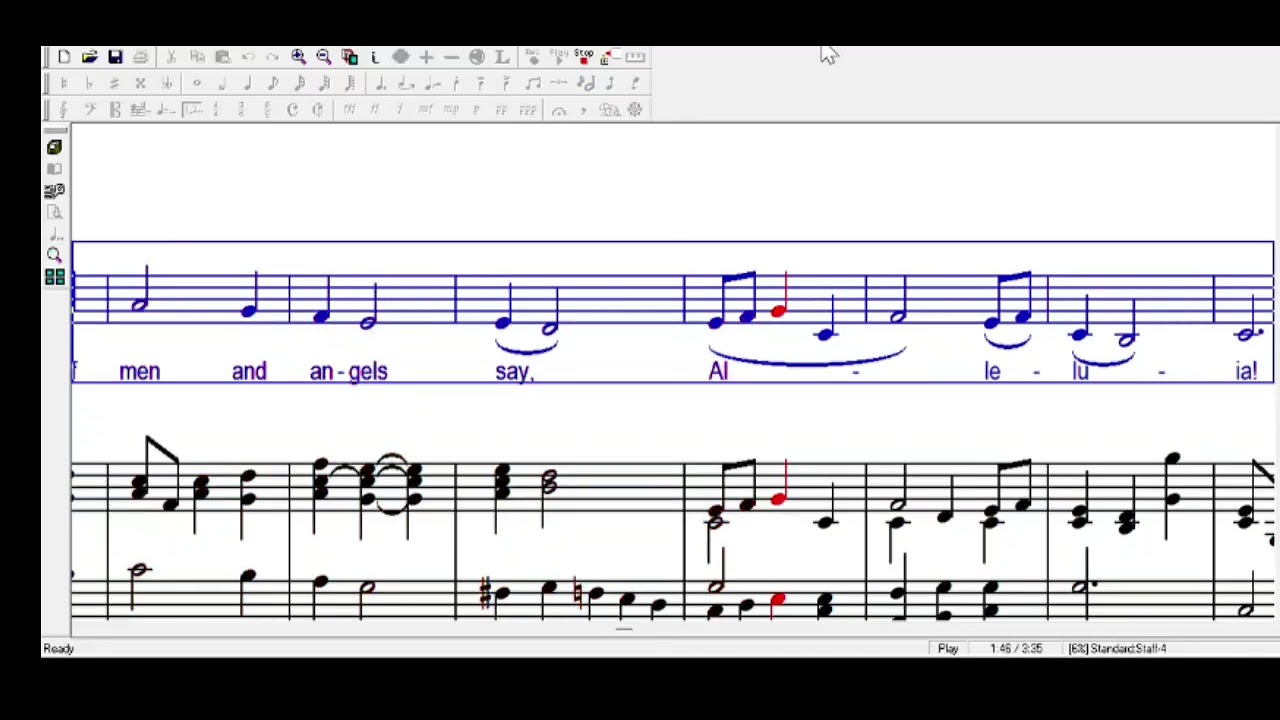The width and height of the screenshot is (1280, 720).
Task: Click the globe toolbar icon
Action: [x=476, y=57]
